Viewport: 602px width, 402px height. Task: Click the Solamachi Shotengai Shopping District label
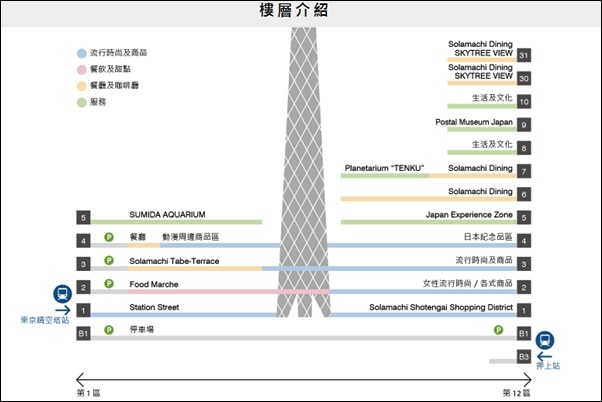441,307
